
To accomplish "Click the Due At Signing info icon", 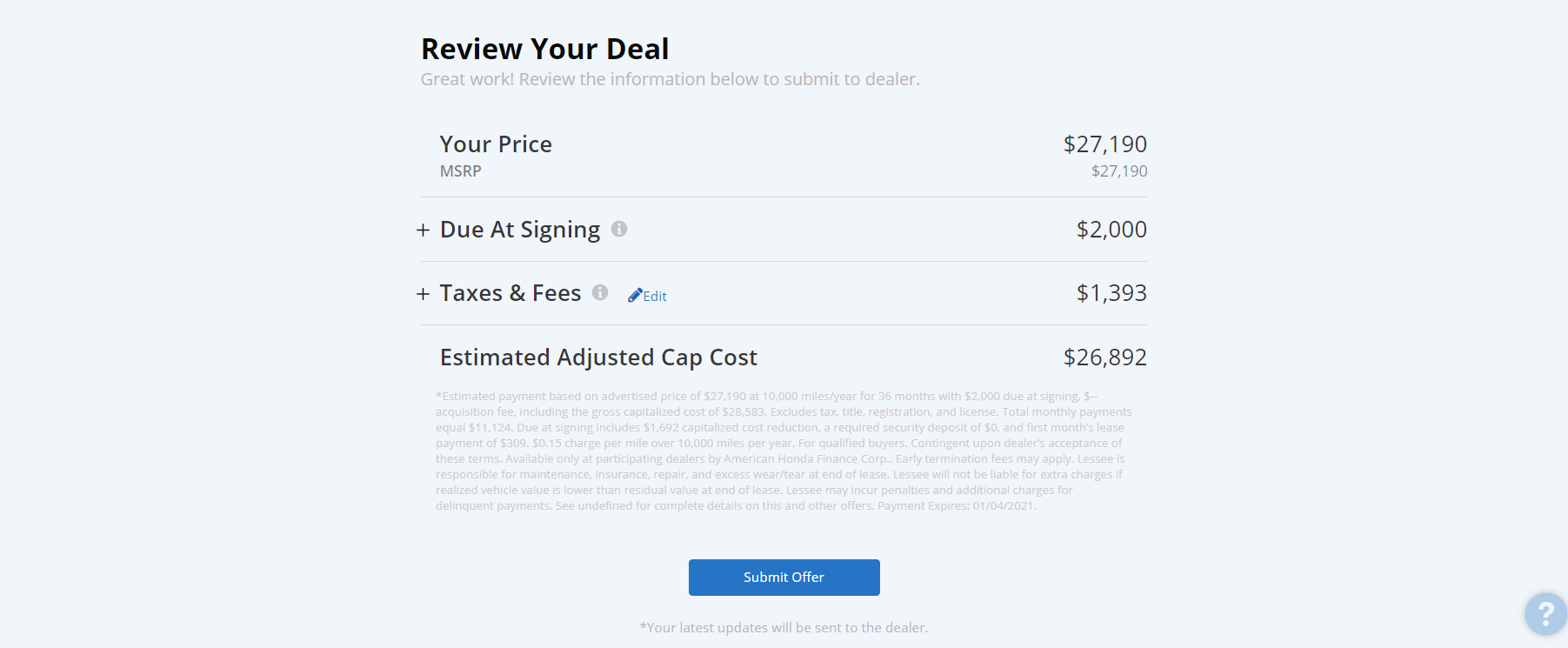I will (619, 229).
